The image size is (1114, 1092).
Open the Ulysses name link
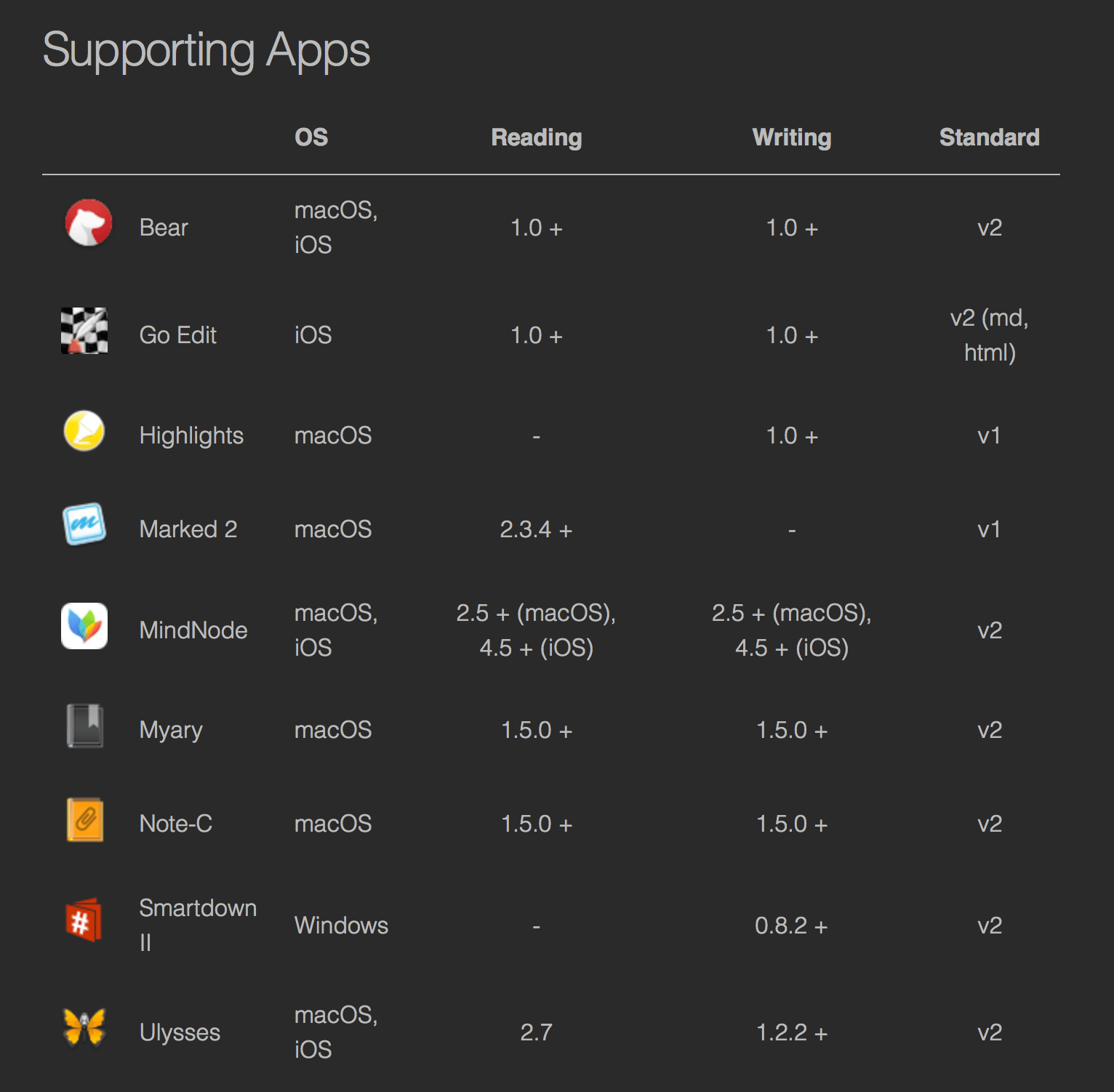coord(180,1033)
